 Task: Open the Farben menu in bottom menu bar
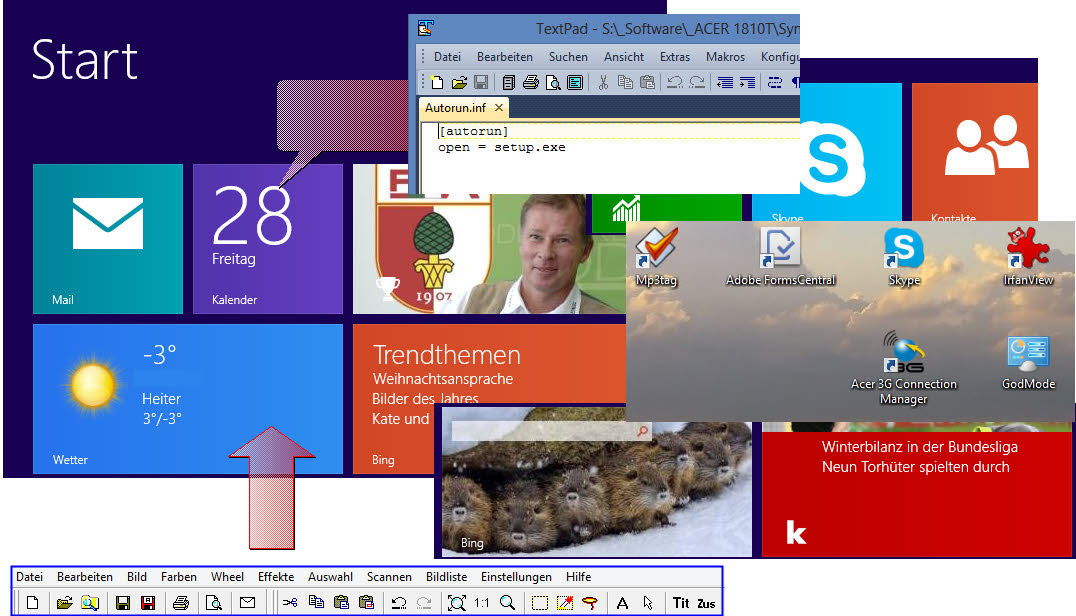[x=178, y=577]
